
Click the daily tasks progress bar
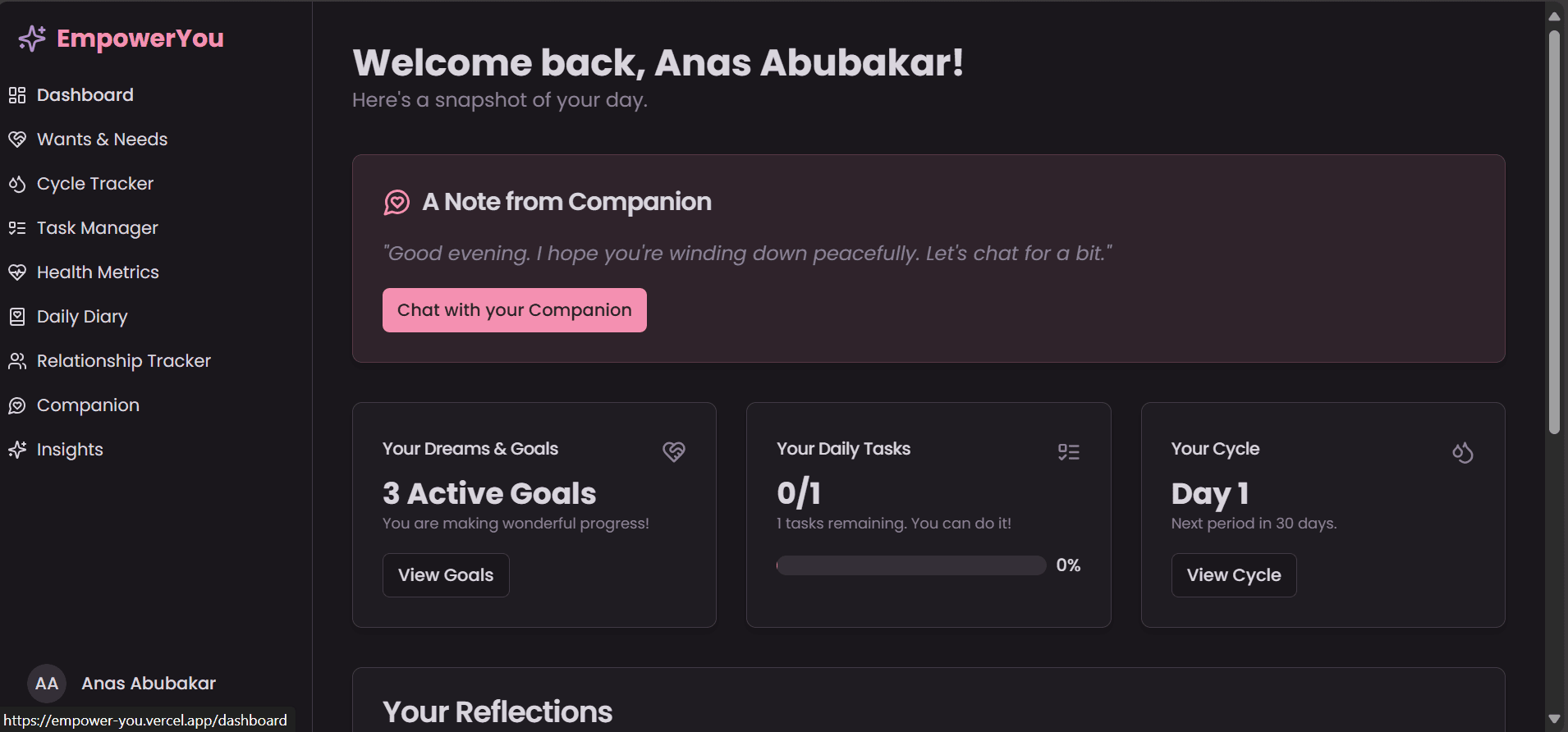pyautogui.click(x=910, y=565)
